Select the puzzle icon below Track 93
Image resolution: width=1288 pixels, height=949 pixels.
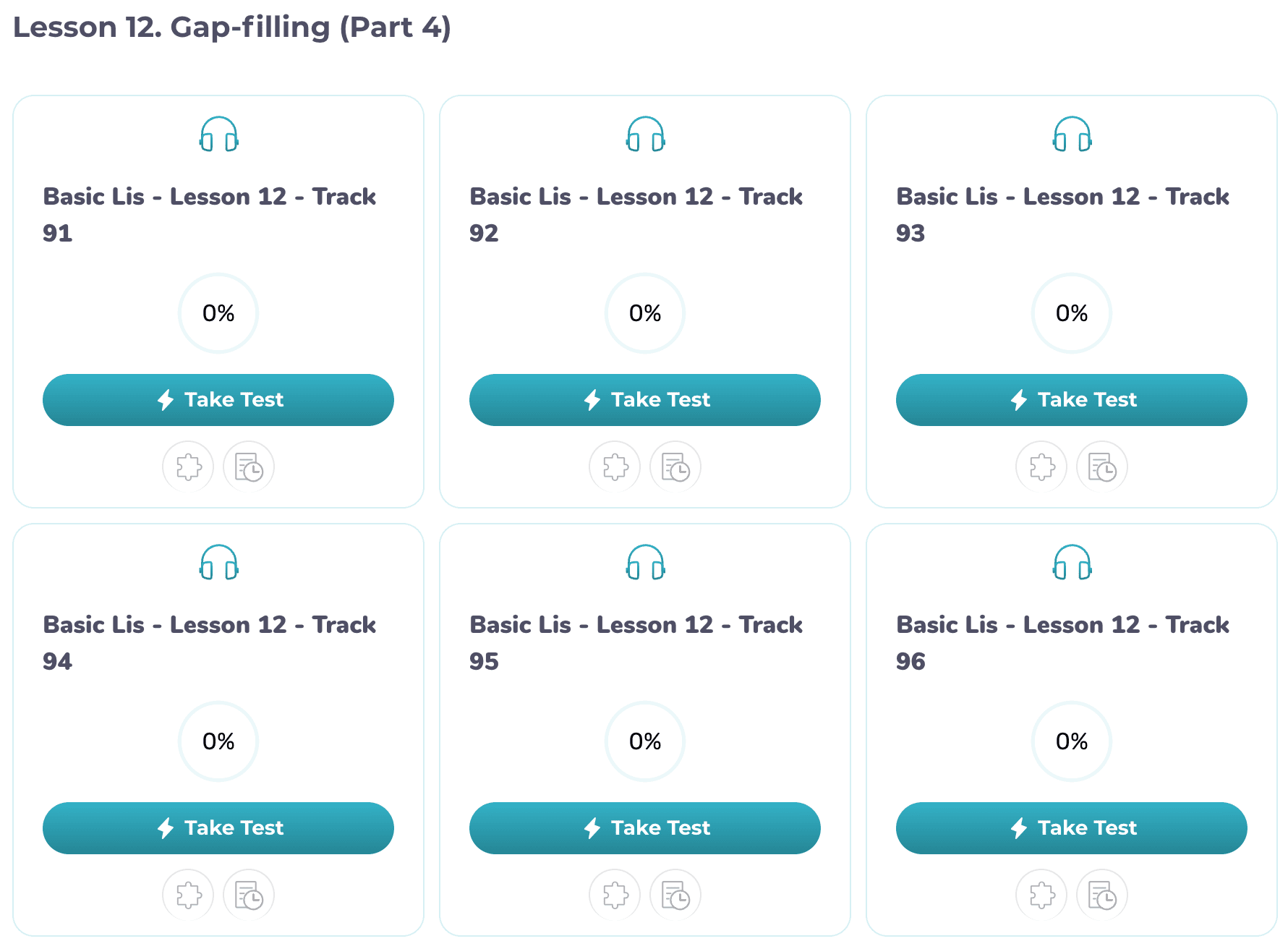point(1041,467)
